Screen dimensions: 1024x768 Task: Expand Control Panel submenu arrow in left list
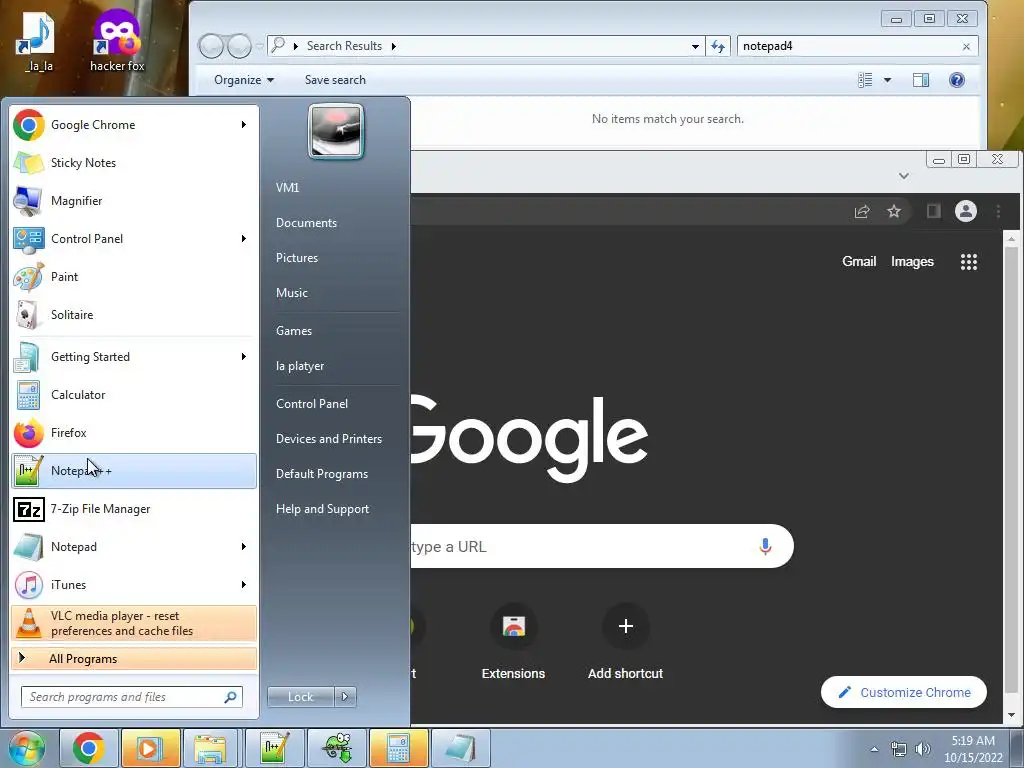coord(244,239)
